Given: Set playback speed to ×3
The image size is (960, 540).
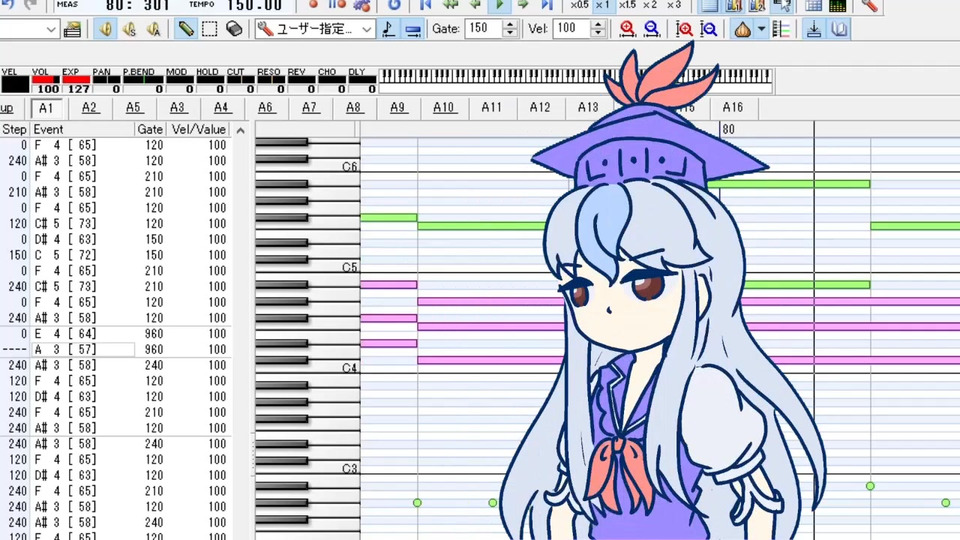Looking at the screenshot, I should pos(673,4).
